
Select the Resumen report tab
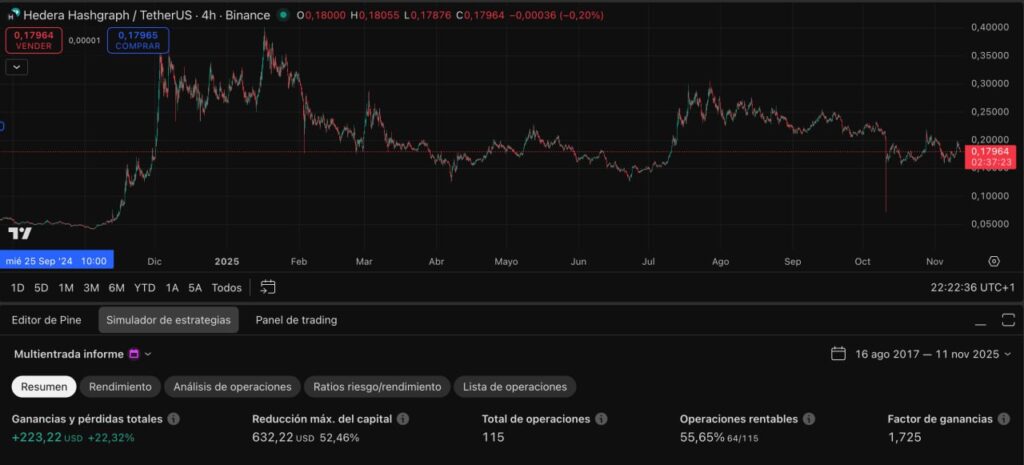point(44,387)
